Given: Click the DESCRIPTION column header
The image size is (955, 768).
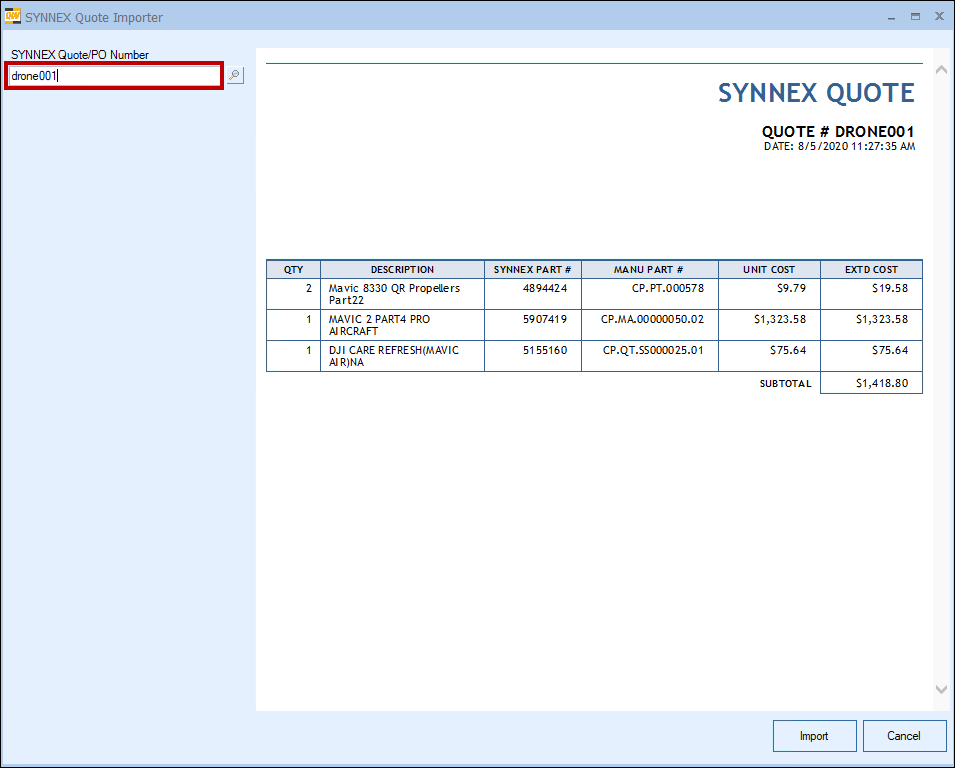Looking at the screenshot, I should 403,269.
